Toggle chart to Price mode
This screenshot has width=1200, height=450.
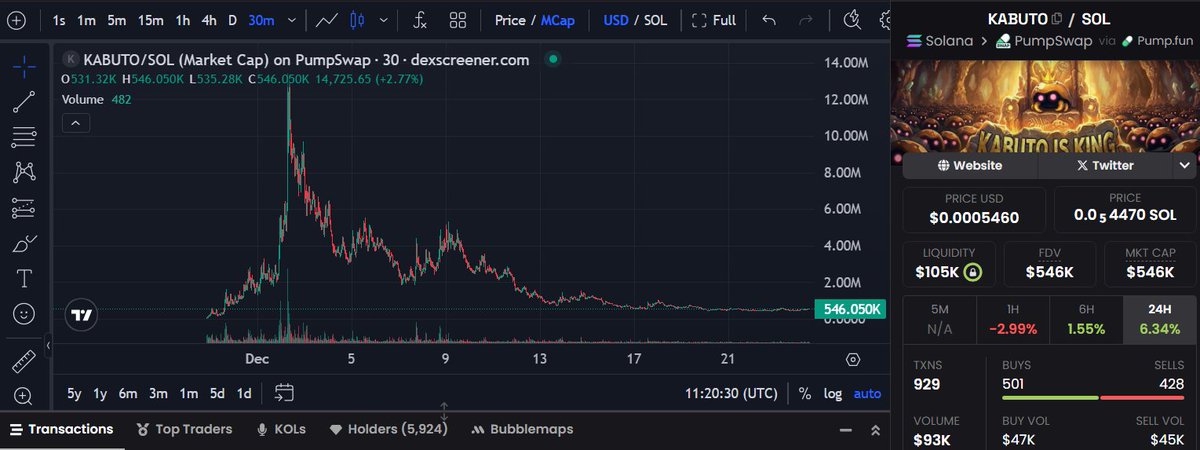[x=509, y=20]
